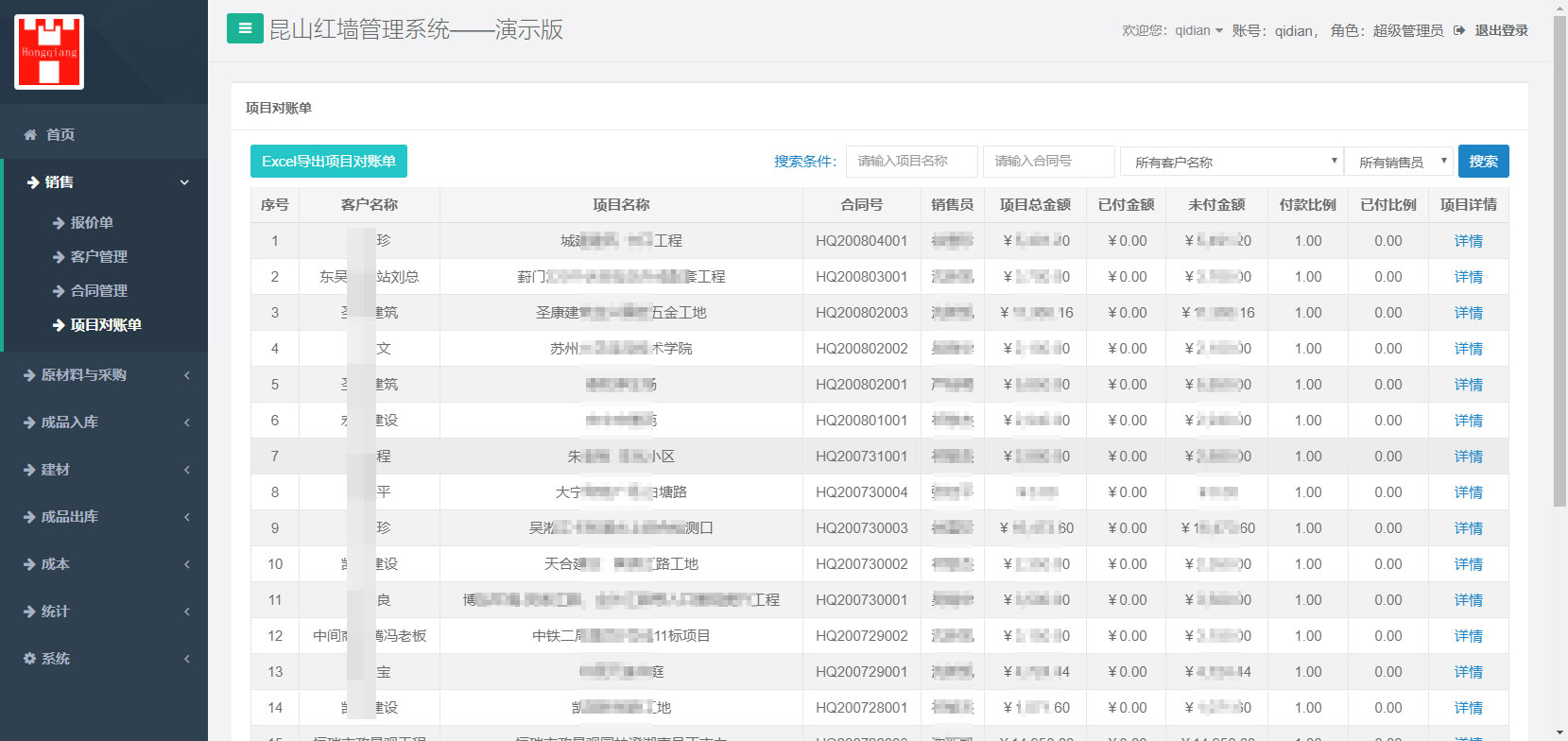Click contract number HQ200730002

click(x=861, y=564)
